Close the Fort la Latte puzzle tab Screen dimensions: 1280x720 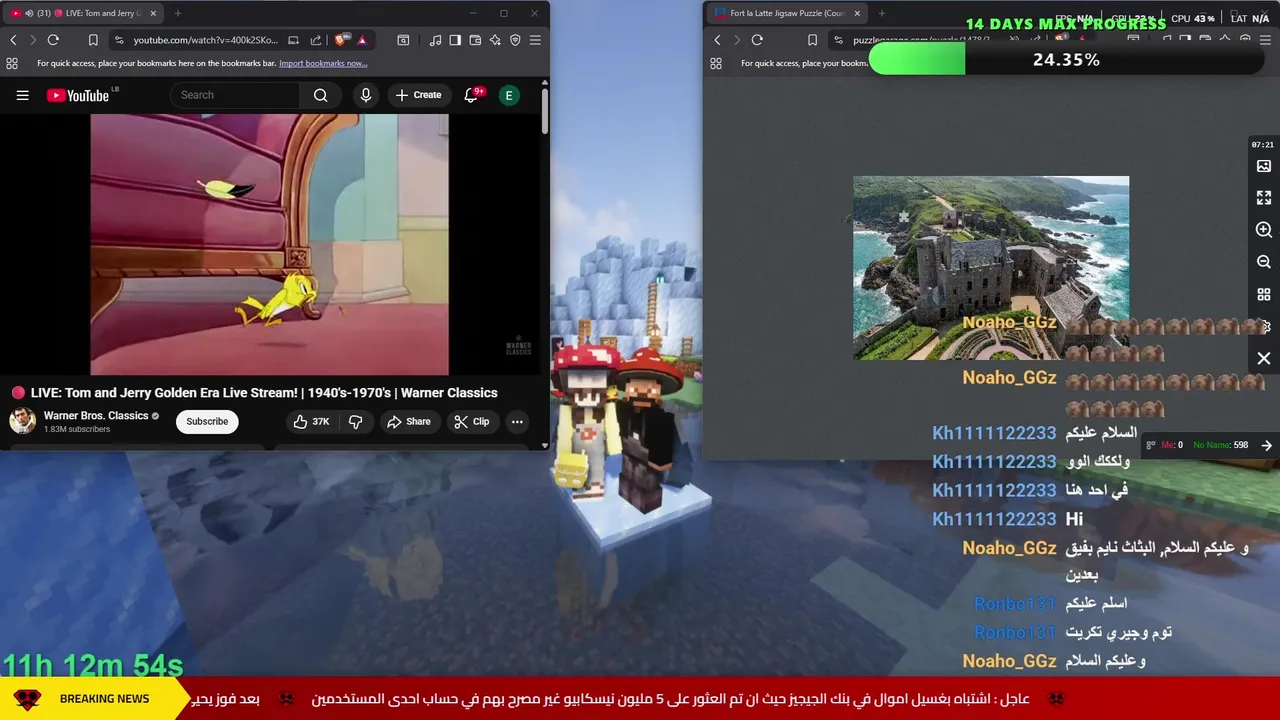tap(856, 13)
